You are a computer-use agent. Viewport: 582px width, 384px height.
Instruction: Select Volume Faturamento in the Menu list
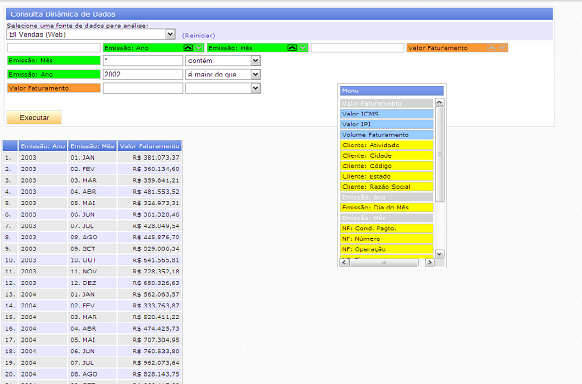click(x=386, y=135)
